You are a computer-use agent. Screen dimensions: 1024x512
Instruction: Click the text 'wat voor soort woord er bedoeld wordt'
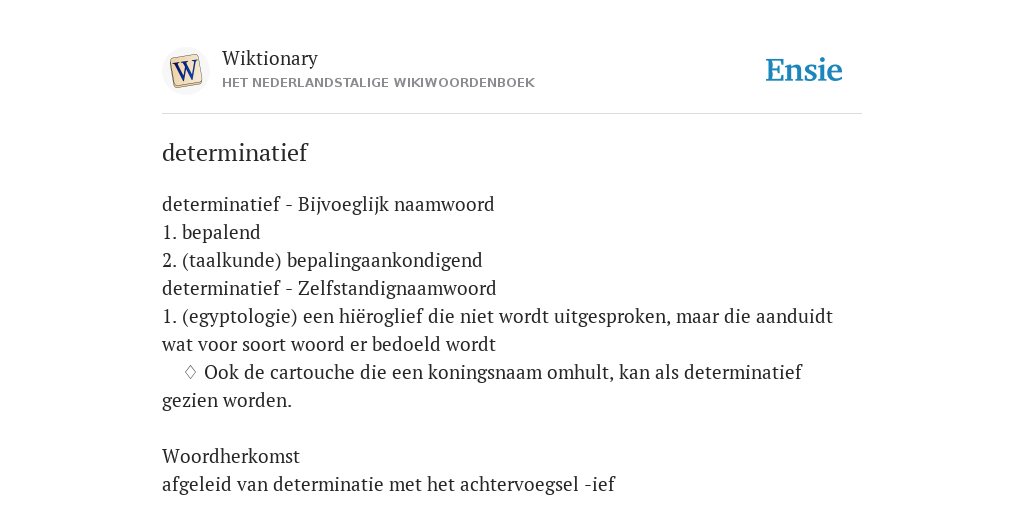pyautogui.click(x=328, y=344)
